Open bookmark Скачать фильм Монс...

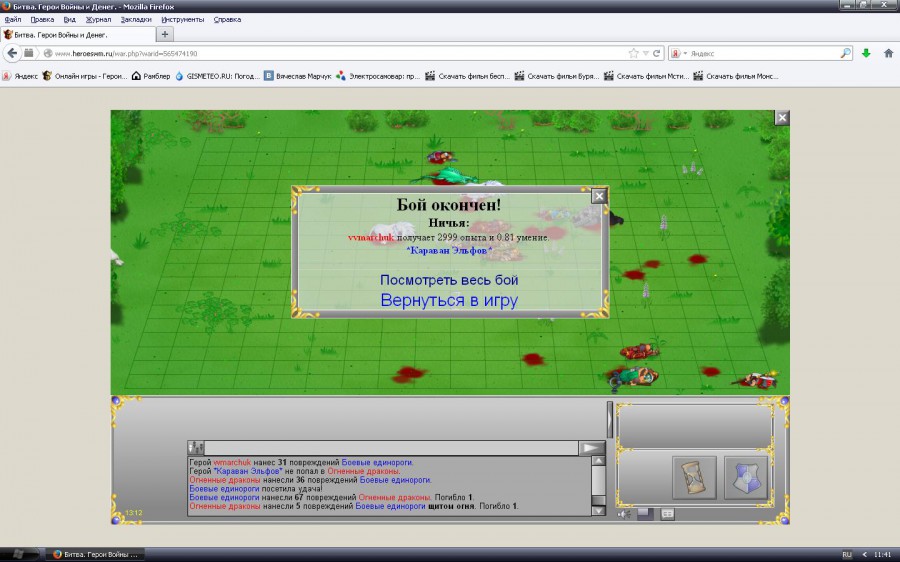pyautogui.click(x=736, y=76)
